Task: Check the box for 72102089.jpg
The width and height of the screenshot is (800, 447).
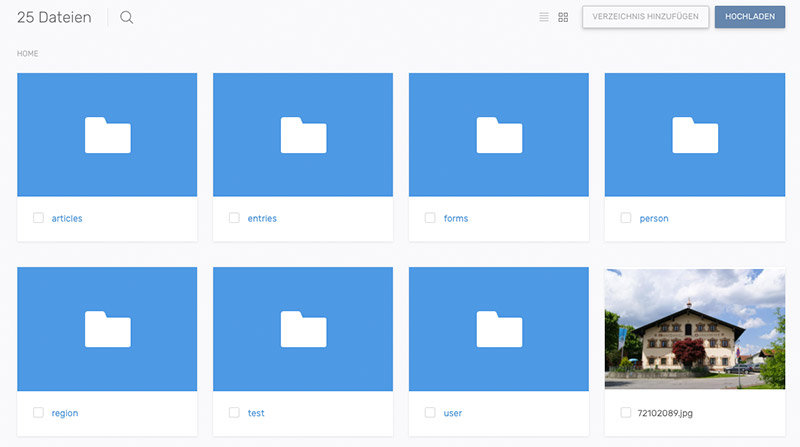Action: point(626,412)
